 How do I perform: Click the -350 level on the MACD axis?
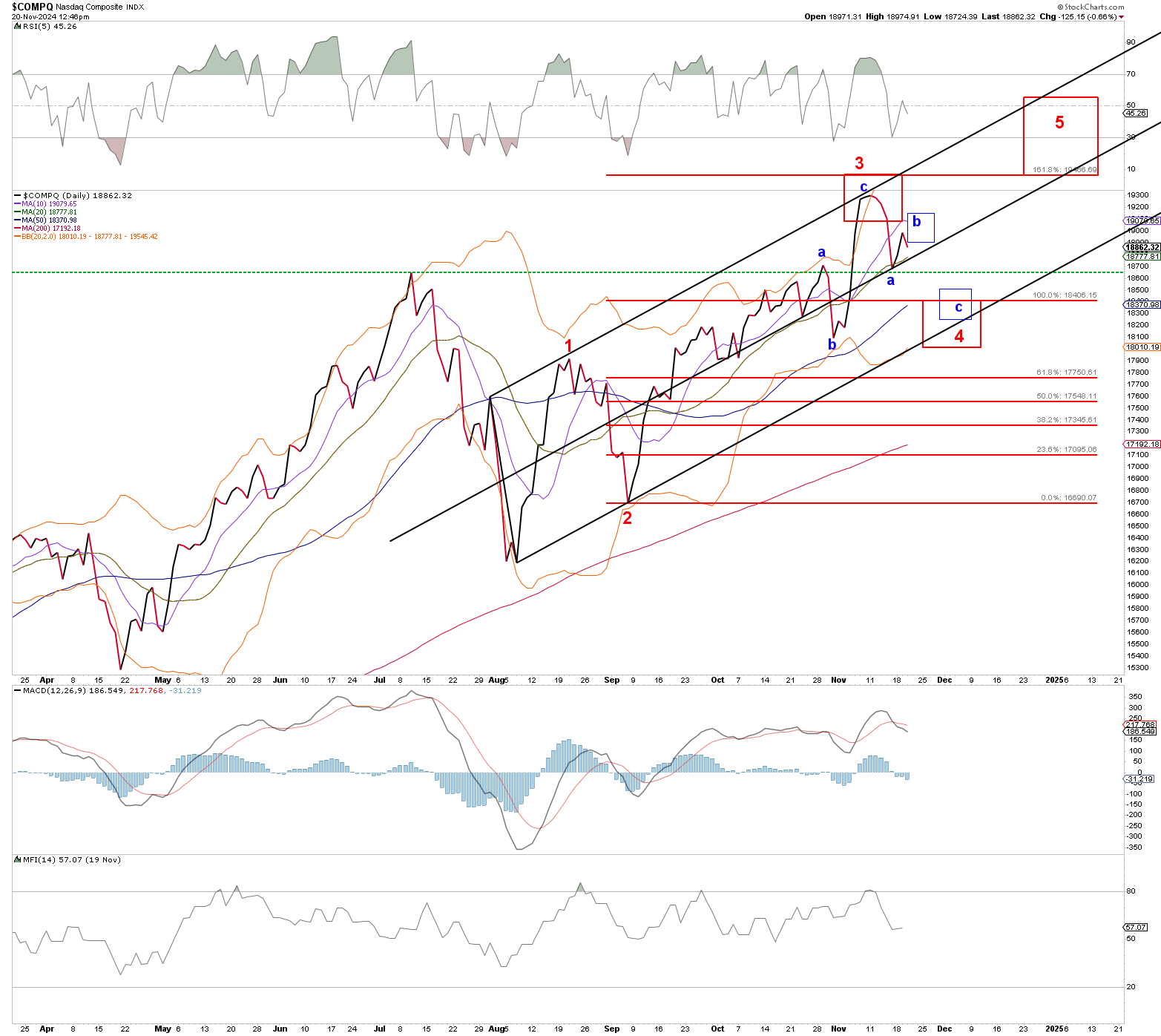(x=1135, y=848)
